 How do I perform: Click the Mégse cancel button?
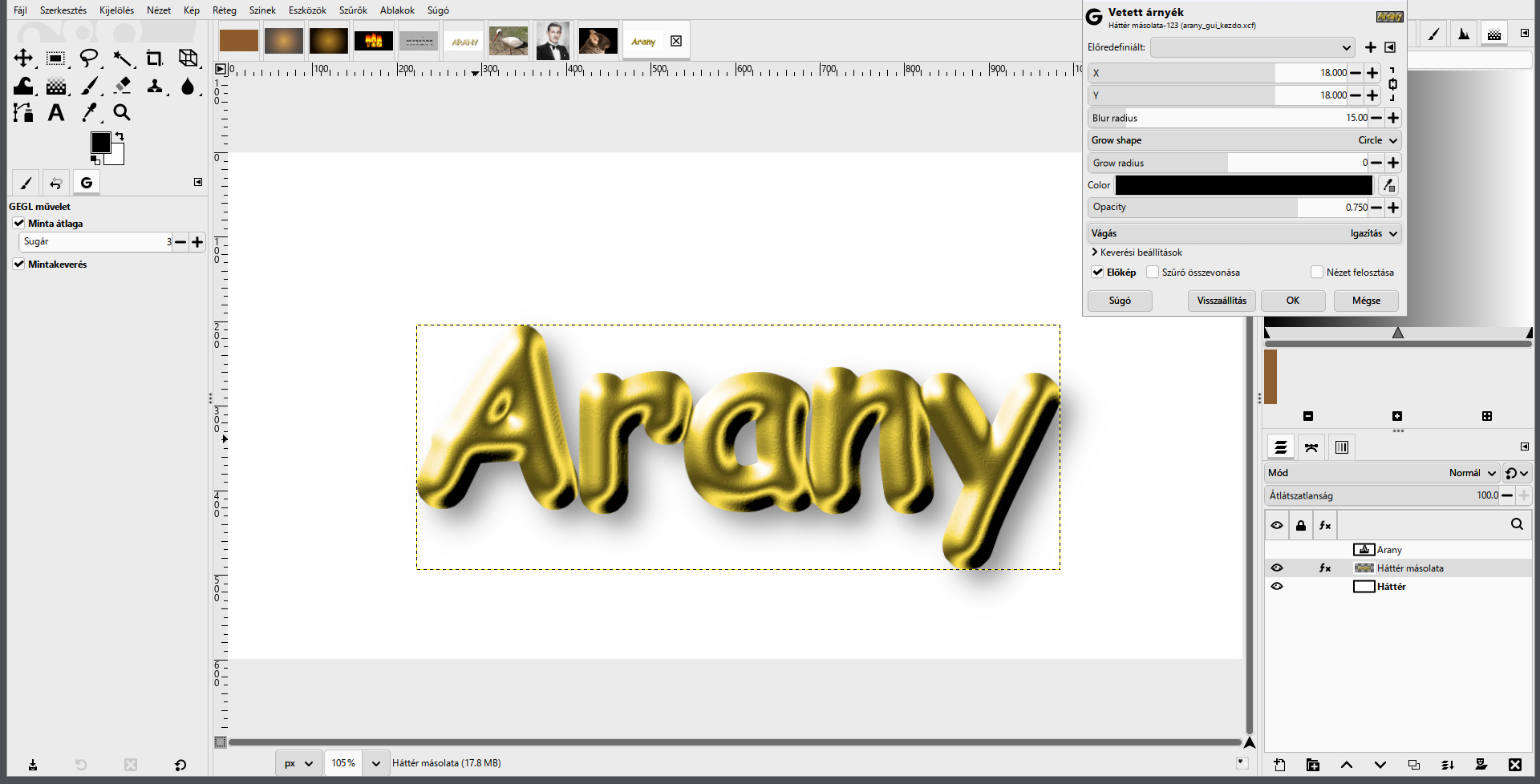click(x=1366, y=301)
